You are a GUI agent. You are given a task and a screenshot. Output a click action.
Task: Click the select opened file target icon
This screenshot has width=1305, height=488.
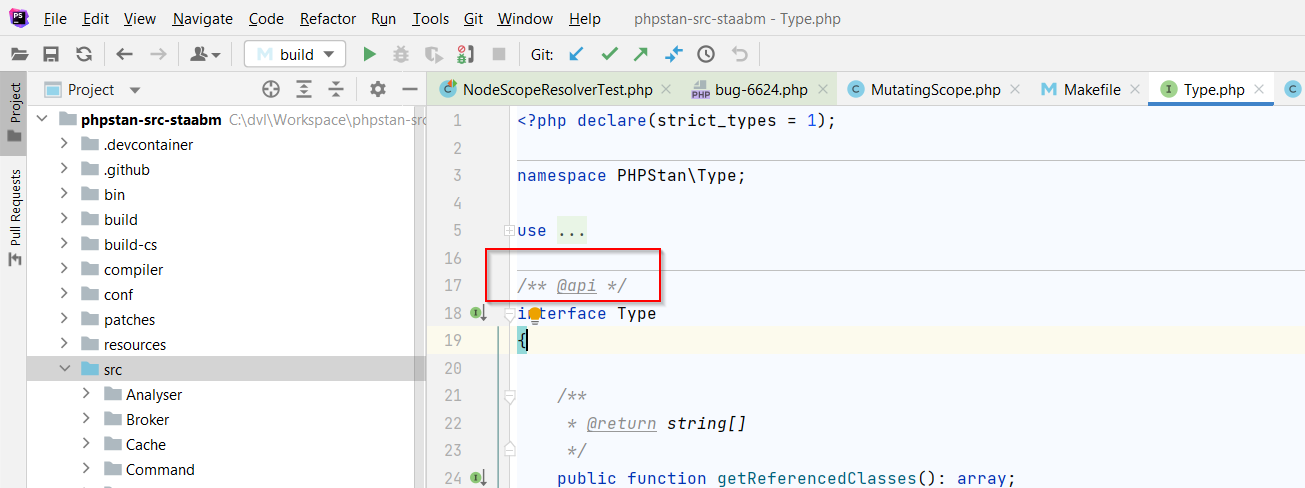[271, 89]
